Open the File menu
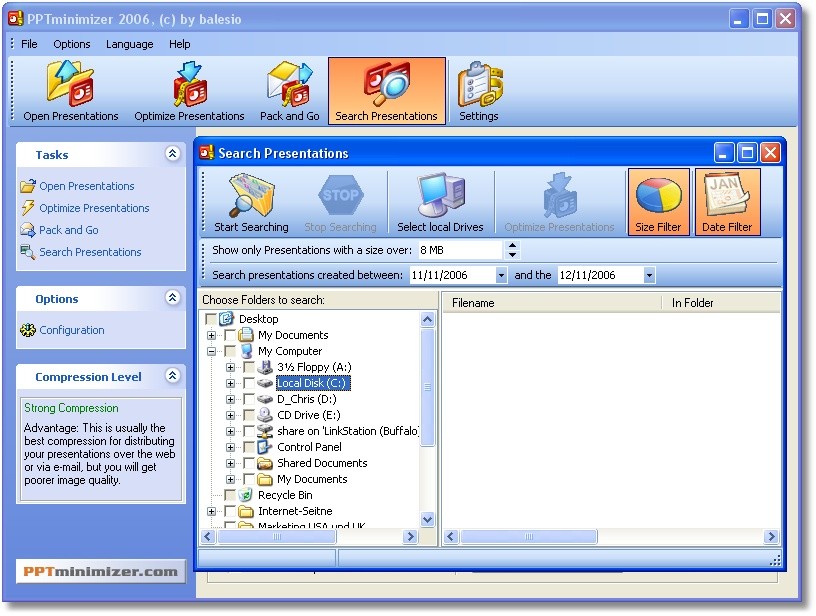Viewport: 816px width, 616px height. pyautogui.click(x=29, y=44)
